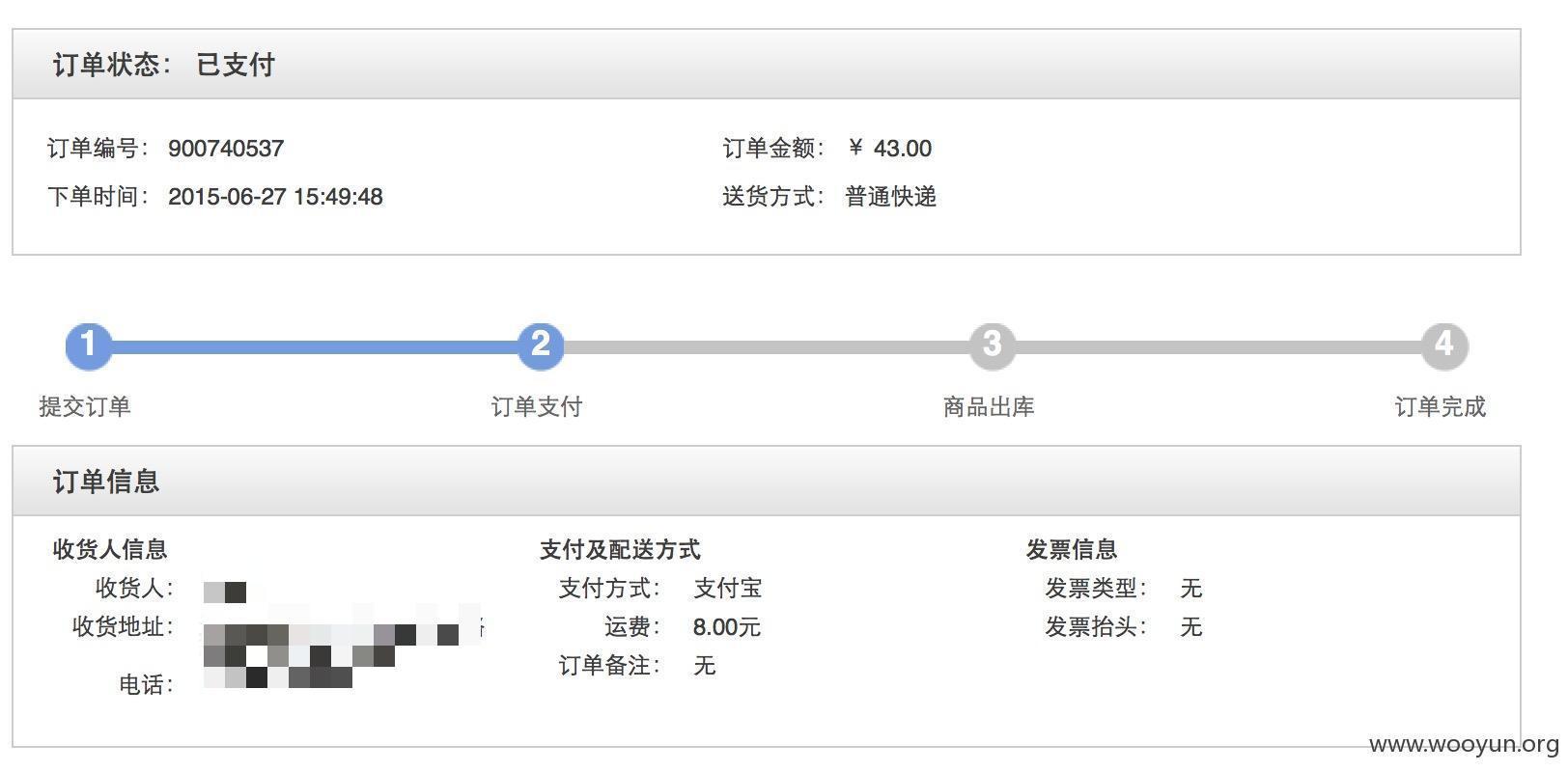Click the 8.00元 shipping fee value
This screenshot has height=772, width=1568.
click(x=726, y=627)
